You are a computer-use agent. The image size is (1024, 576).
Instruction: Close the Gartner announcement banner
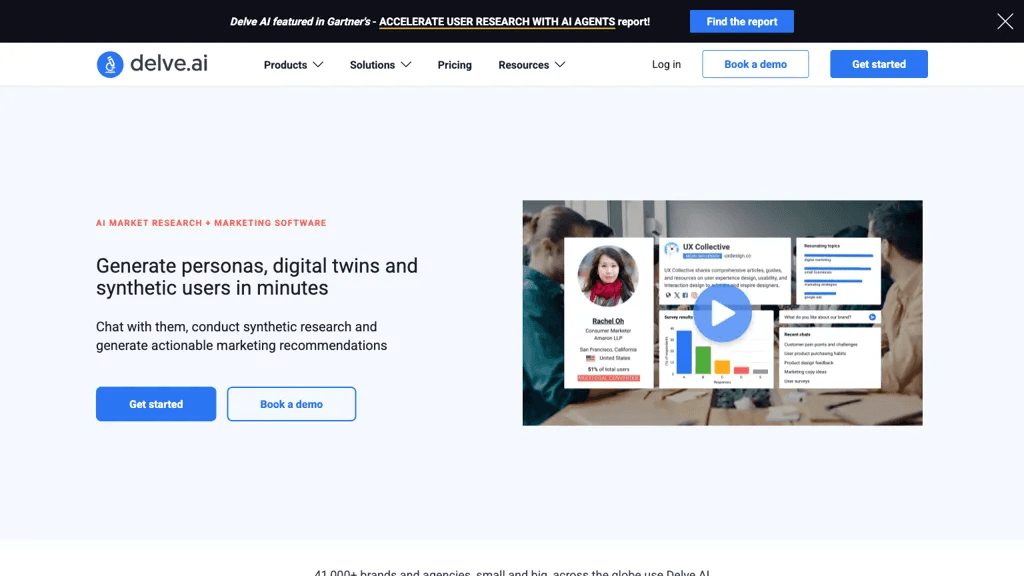tap(1005, 22)
